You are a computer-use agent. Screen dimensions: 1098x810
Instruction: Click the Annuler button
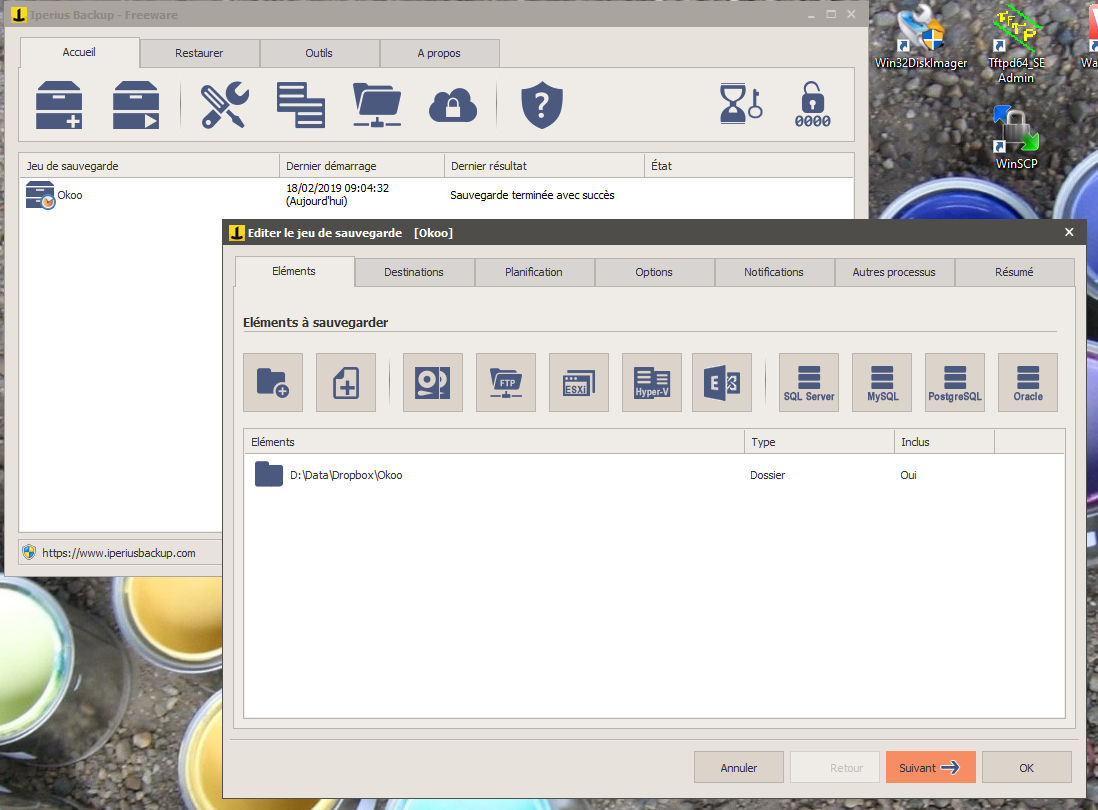click(x=739, y=768)
